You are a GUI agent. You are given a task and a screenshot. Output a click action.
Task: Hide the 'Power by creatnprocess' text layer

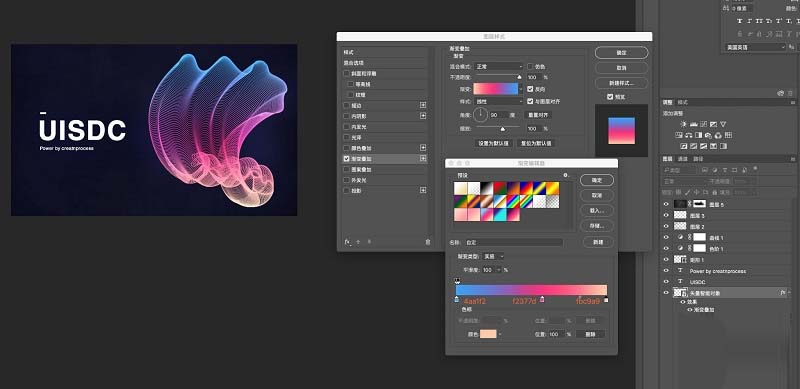pos(666,271)
